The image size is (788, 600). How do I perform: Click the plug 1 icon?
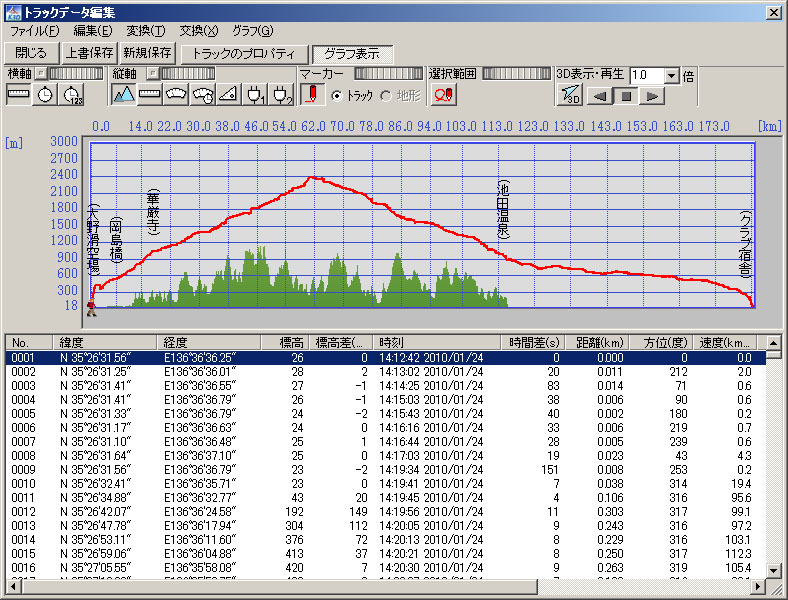coord(255,95)
